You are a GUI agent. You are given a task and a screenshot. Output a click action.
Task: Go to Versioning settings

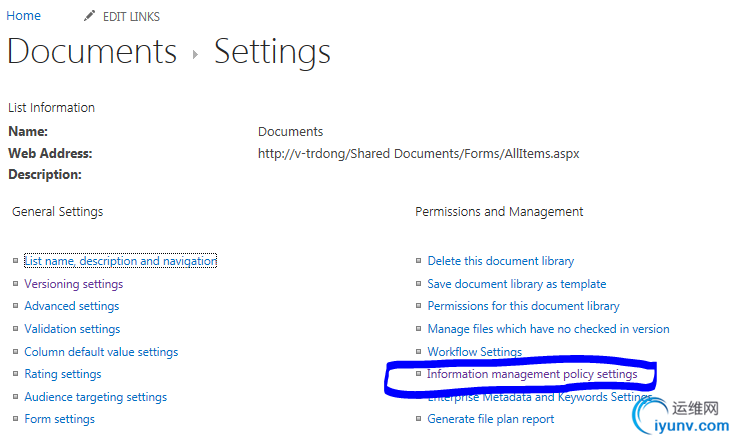pyautogui.click(x=74, y=284)
